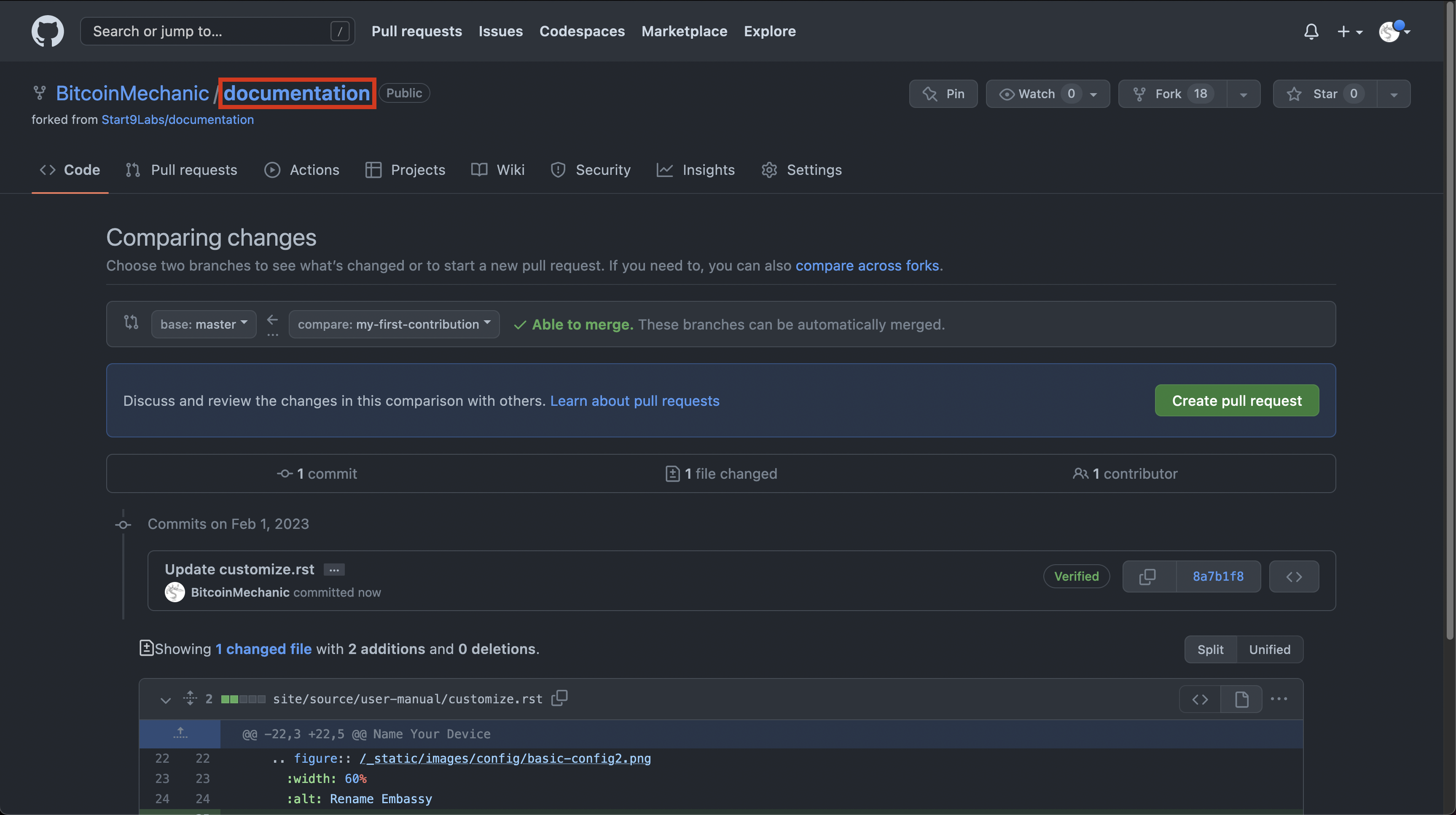The width and height of the screenshot is (1456, 815).
Task: Switch diff view to Unified
Action: coord(1270,649)
